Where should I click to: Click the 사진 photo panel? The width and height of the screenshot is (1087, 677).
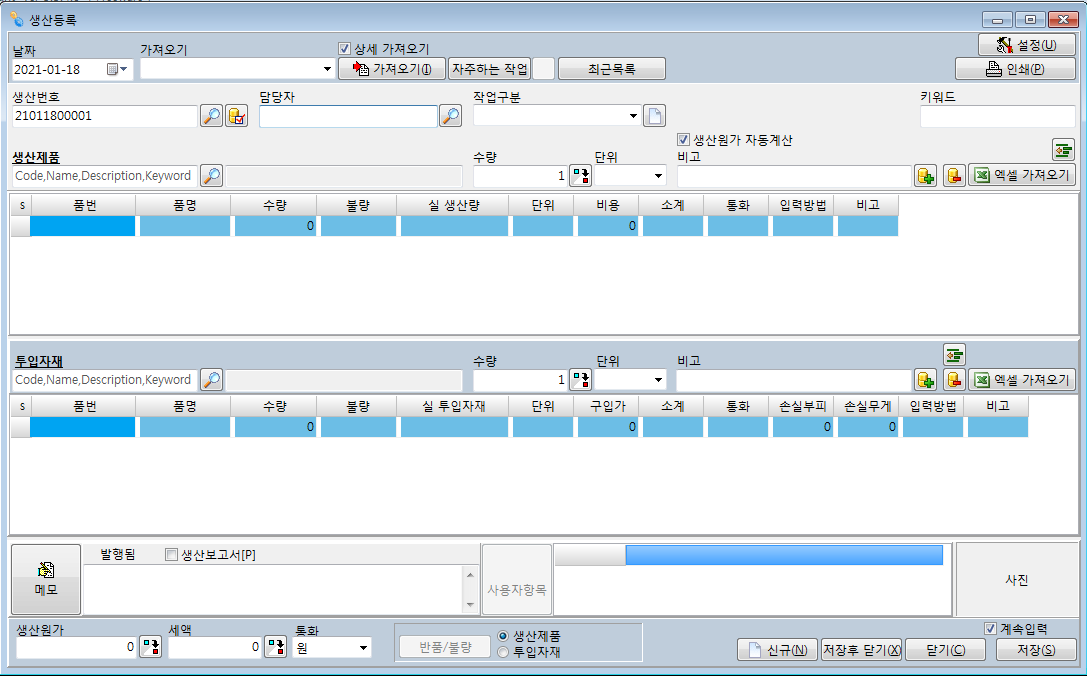pyautogui.click(x=1016, y=580)
